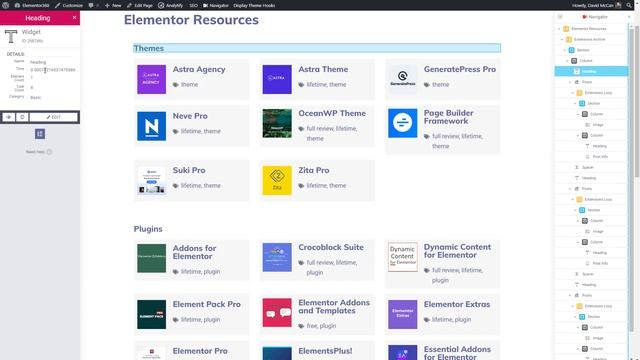Open the Elementor360 site menu
This screenshot has width=640, height=360.
click(x=32, y=5)
